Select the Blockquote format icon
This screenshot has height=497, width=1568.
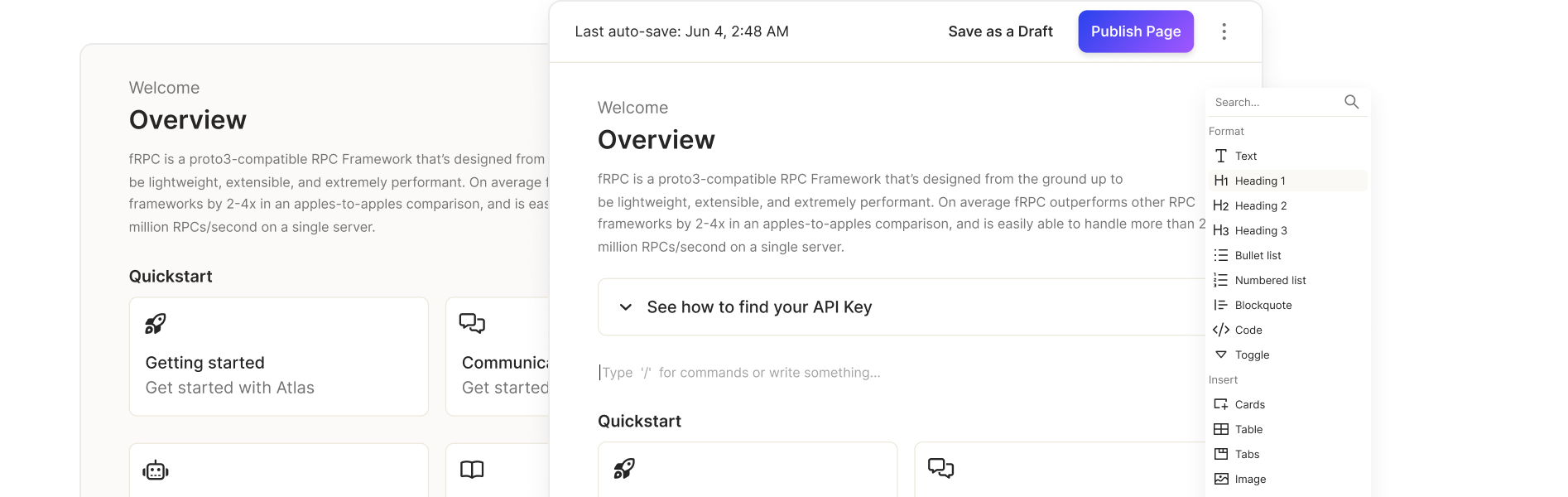(1220, 305)
